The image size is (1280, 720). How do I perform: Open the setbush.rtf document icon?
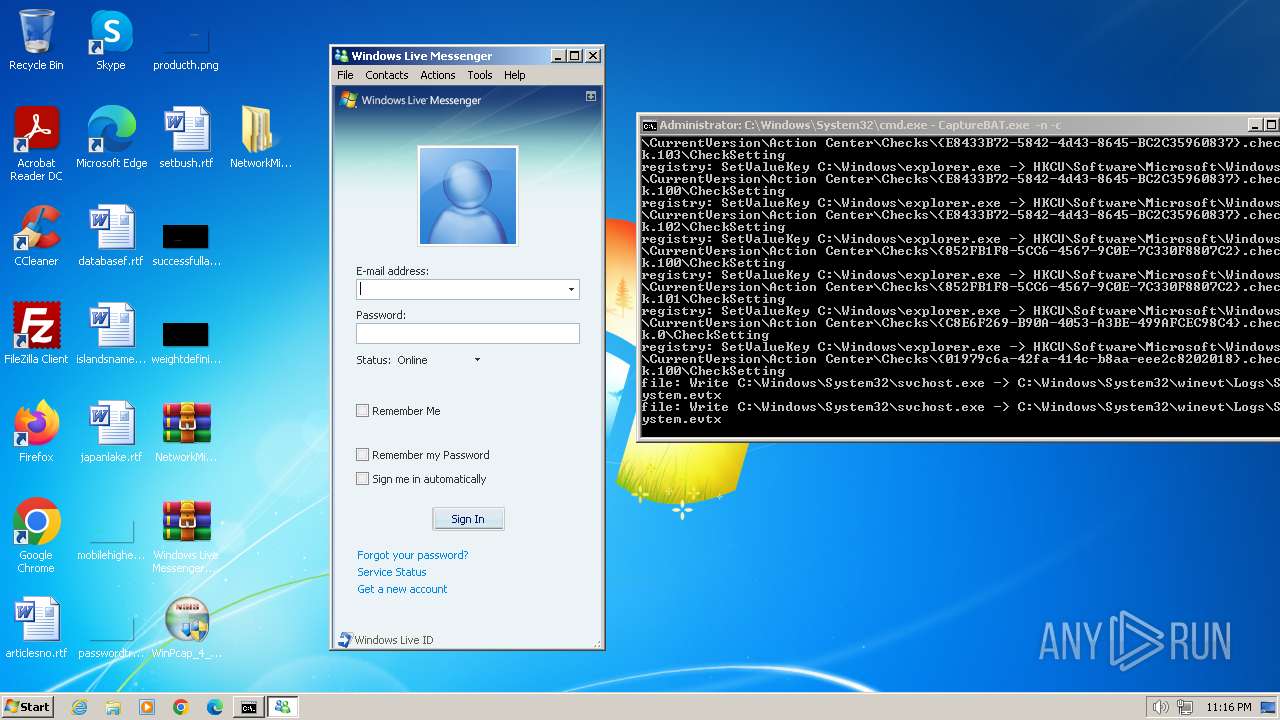click(x=186, y=138)
